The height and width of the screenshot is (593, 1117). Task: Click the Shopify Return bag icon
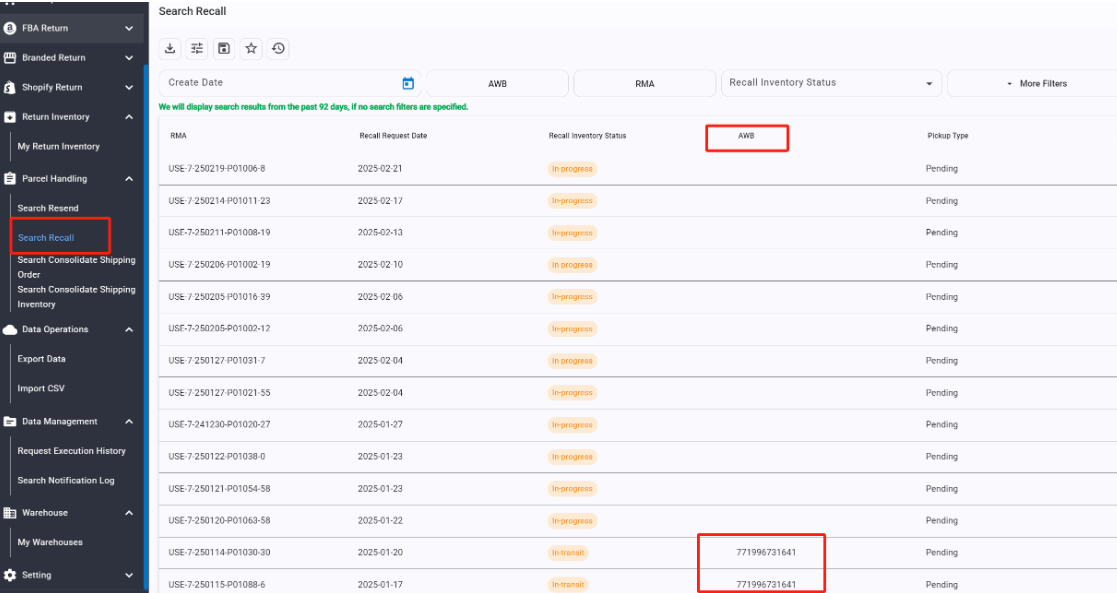coord(10,87)
